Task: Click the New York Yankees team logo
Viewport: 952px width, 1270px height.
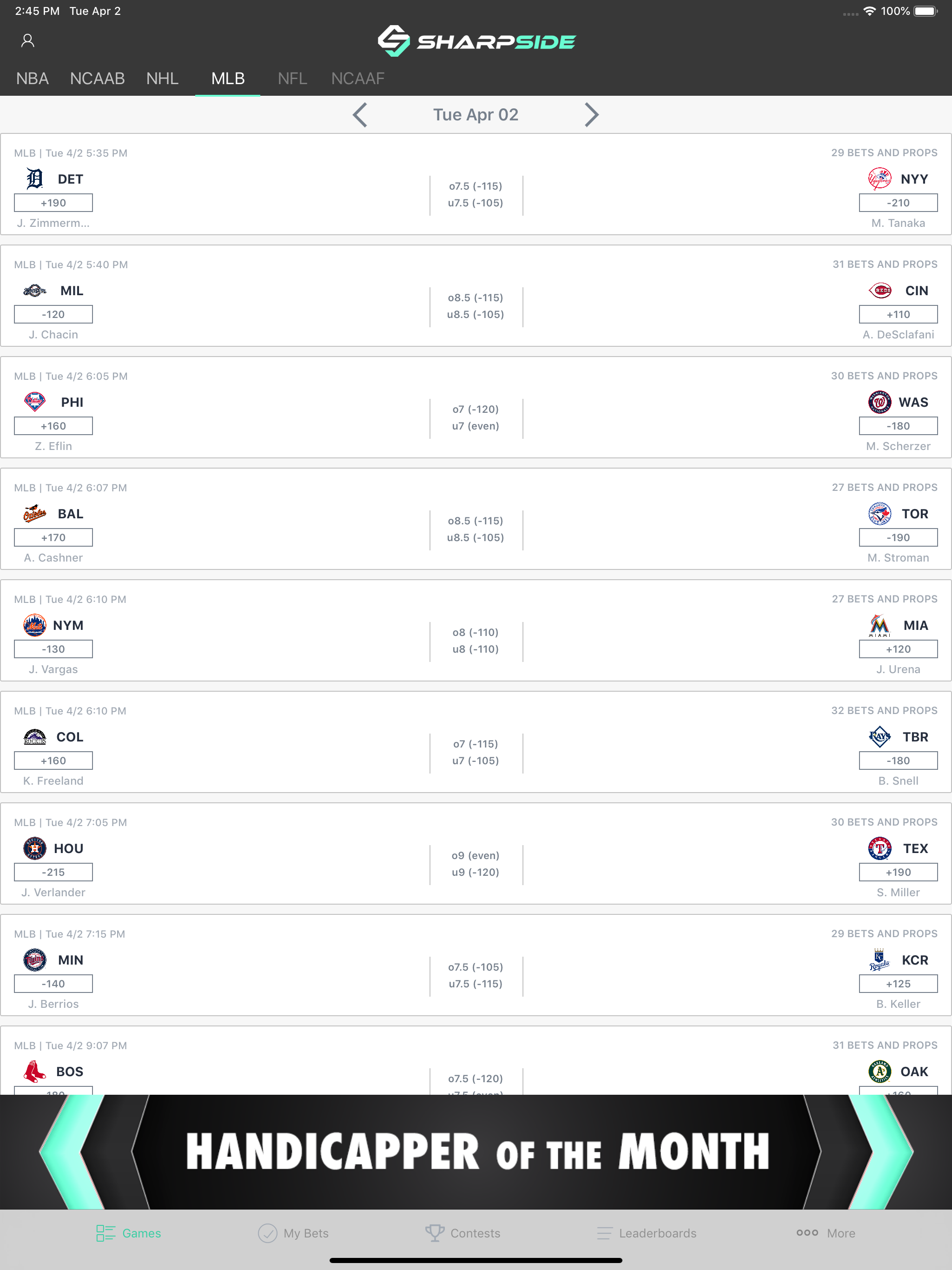Action: [880, 179]
